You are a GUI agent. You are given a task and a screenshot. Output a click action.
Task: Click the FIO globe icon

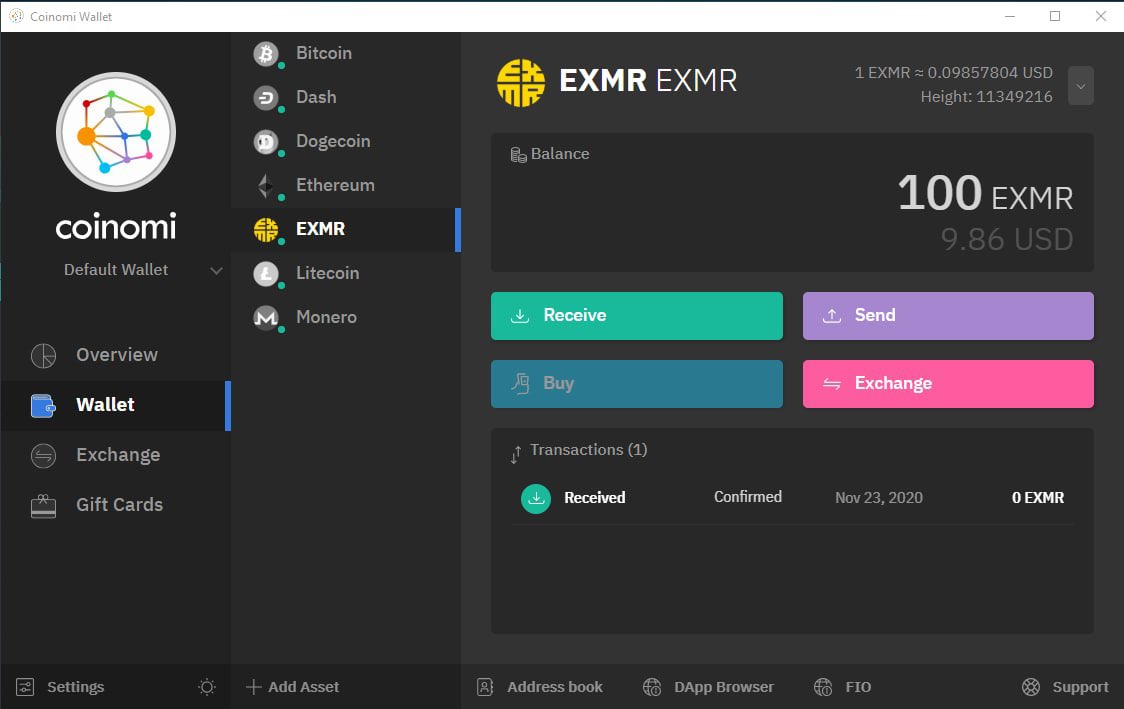pos(823,687)
